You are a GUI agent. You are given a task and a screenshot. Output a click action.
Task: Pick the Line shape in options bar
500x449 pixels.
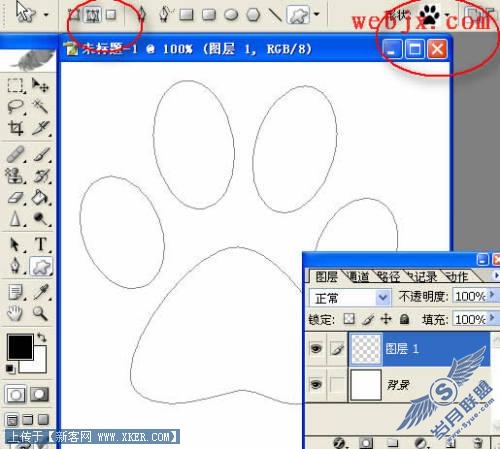[x=275, y=15]
